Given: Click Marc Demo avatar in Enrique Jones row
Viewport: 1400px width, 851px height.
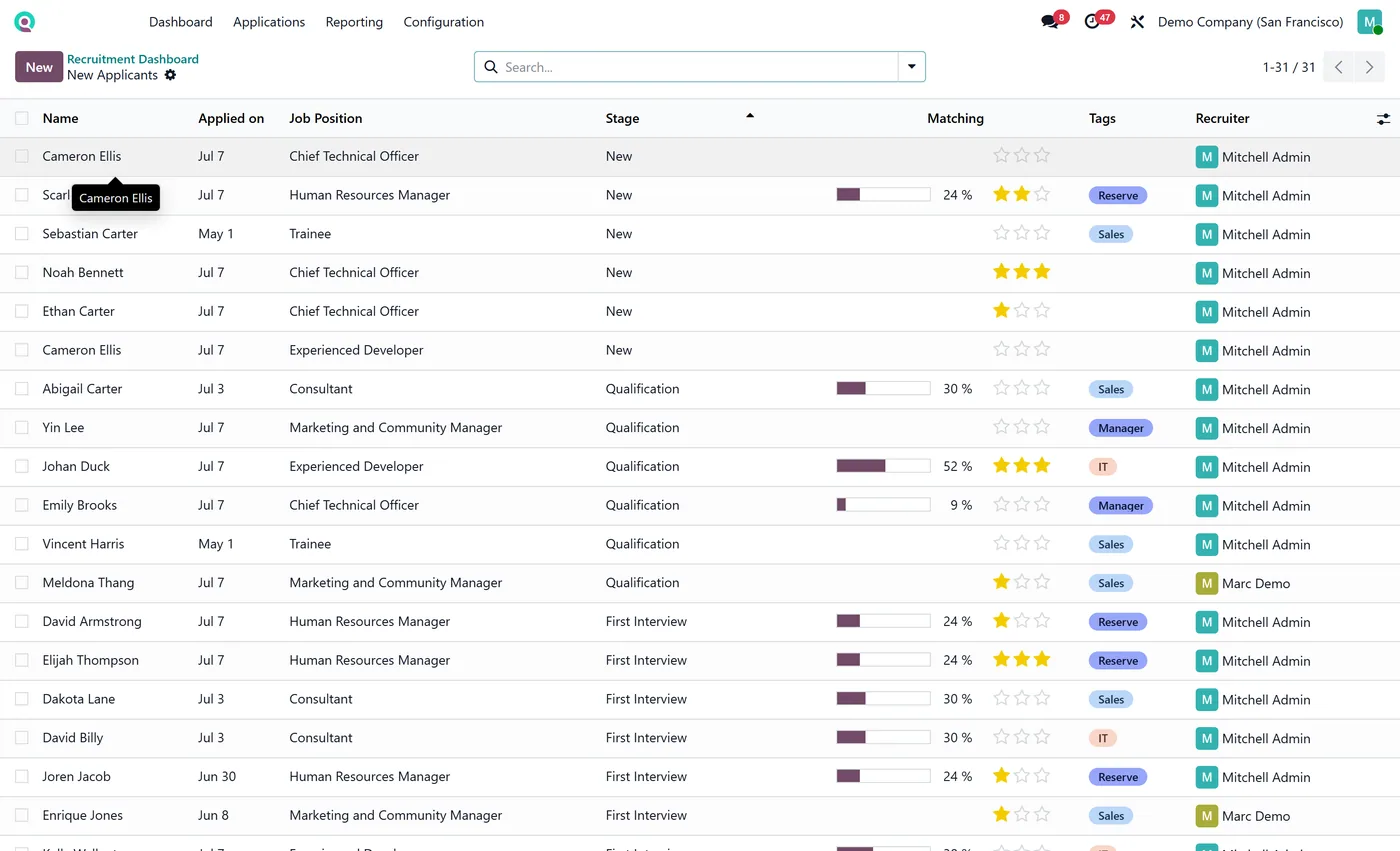Looking at the screenshot, I should click(1207, 816).
